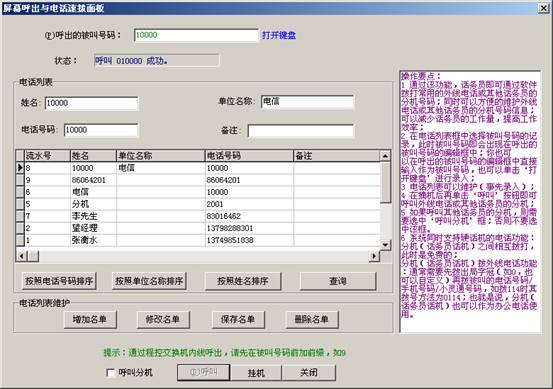Click the 按照电话号码排序 button

[x=59, y=281]
